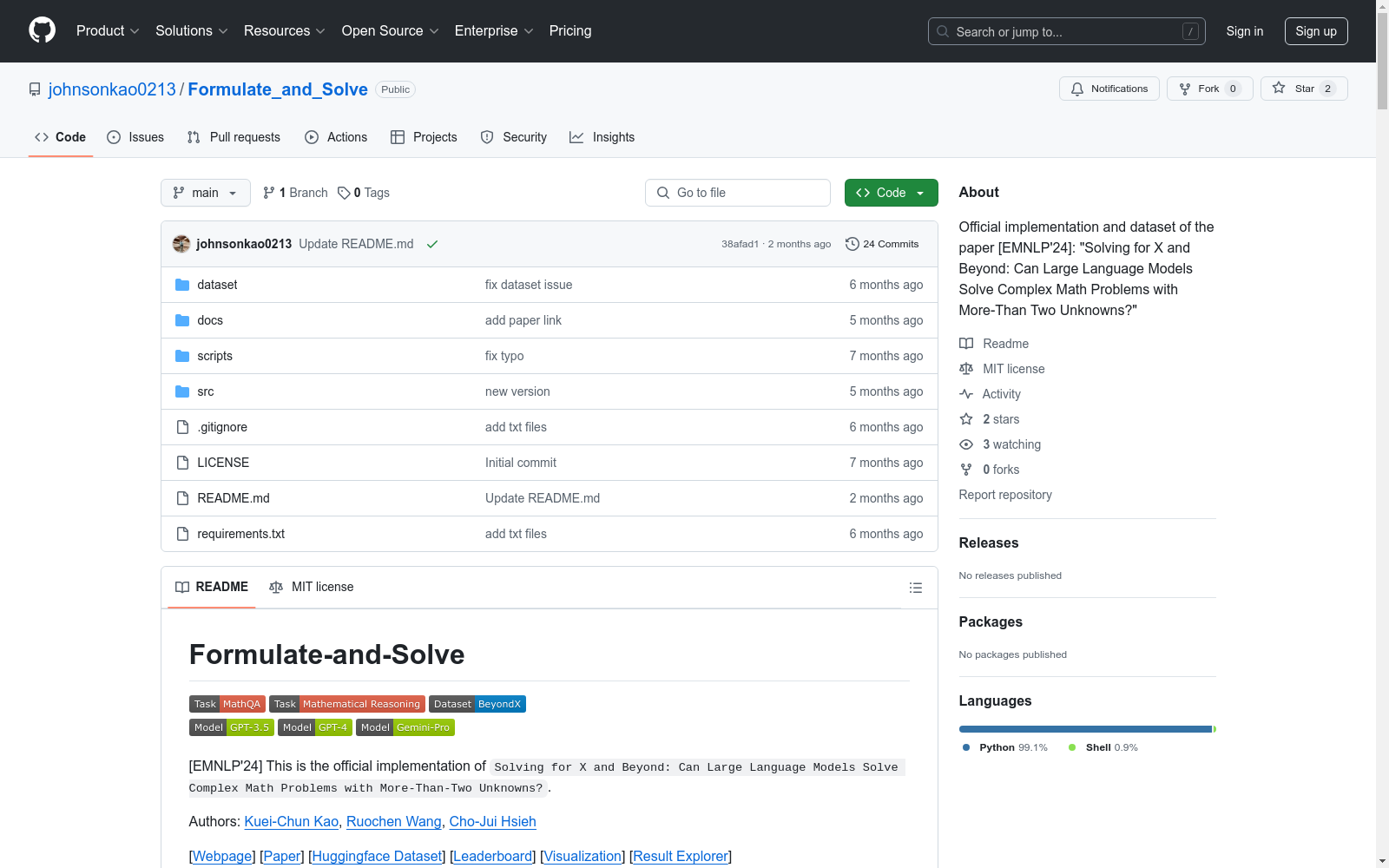
Task: Expand the Enterprise menu
Action: click(494, 31)
